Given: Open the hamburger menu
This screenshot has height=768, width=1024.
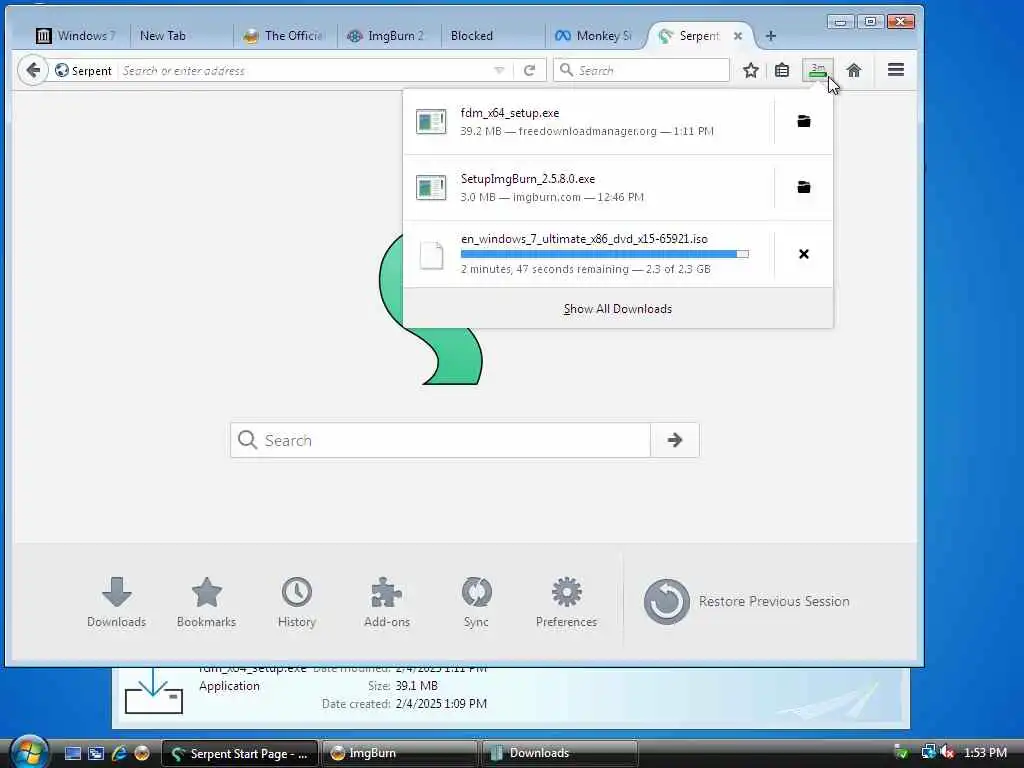Looking at the screenshot, I should [x=895, y=70].
